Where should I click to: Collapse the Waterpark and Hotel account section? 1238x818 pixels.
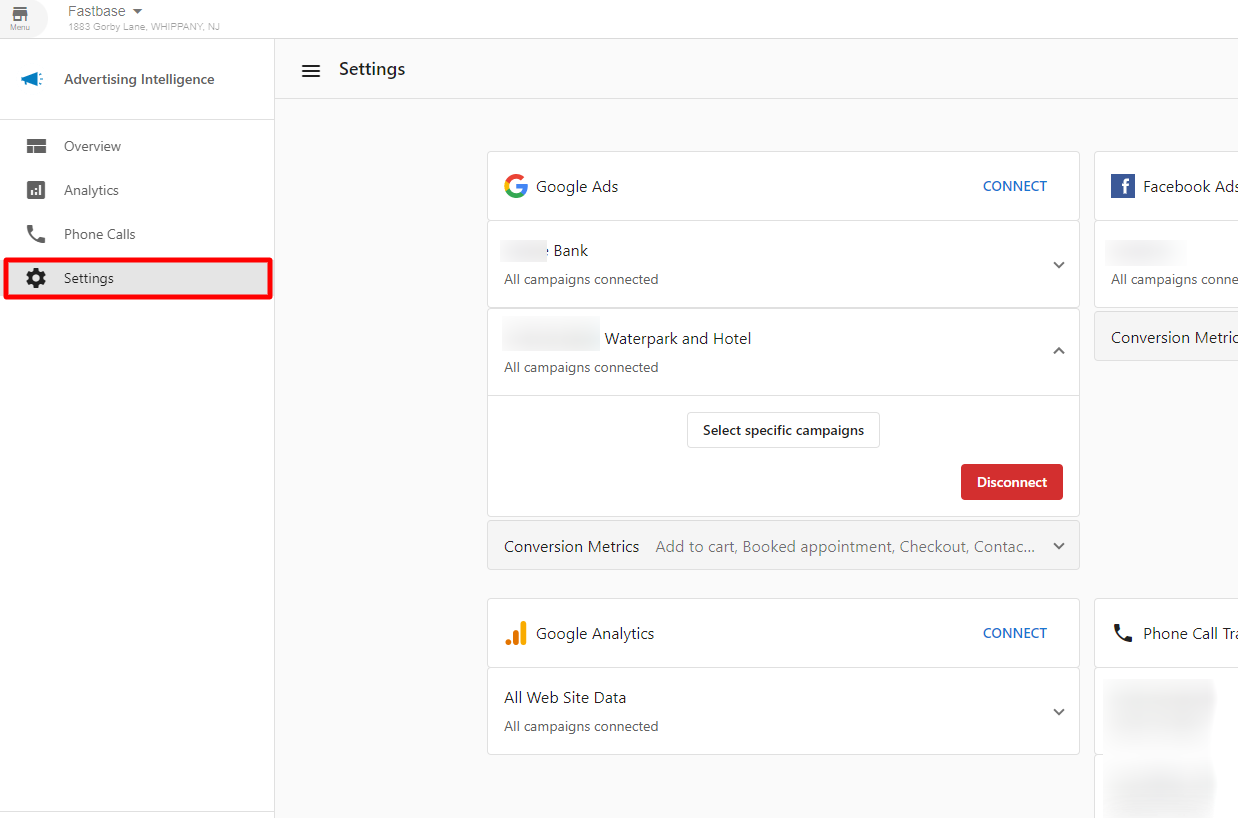(x=1058, y=351)
